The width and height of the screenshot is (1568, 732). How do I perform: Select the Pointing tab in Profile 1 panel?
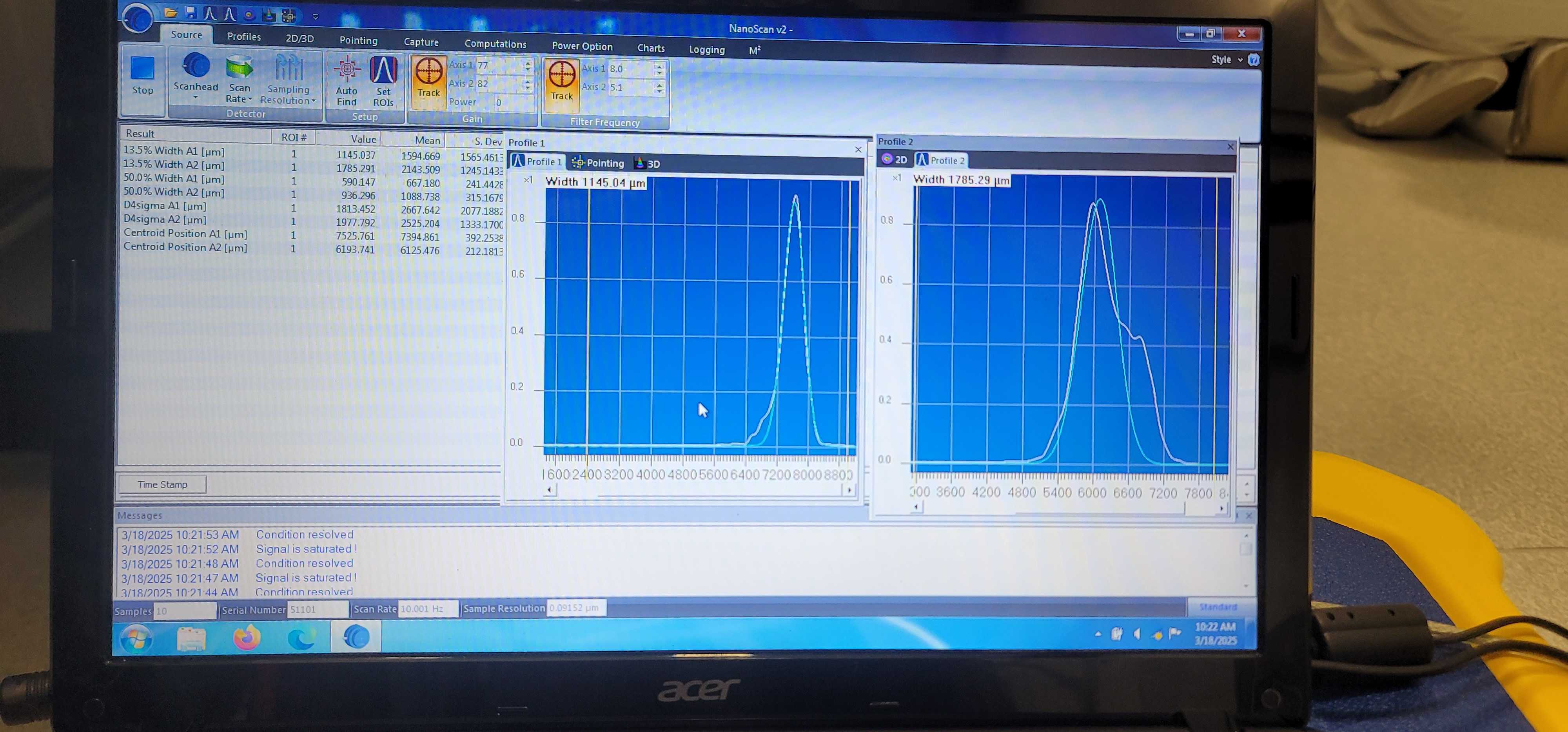pos(598,163)
